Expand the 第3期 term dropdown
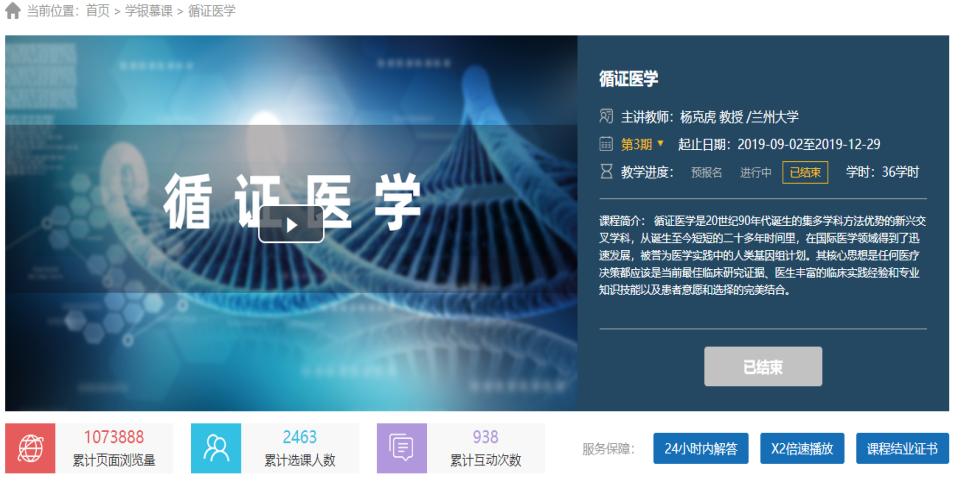This screenshot has width=961, height=488. pos(643,144)
